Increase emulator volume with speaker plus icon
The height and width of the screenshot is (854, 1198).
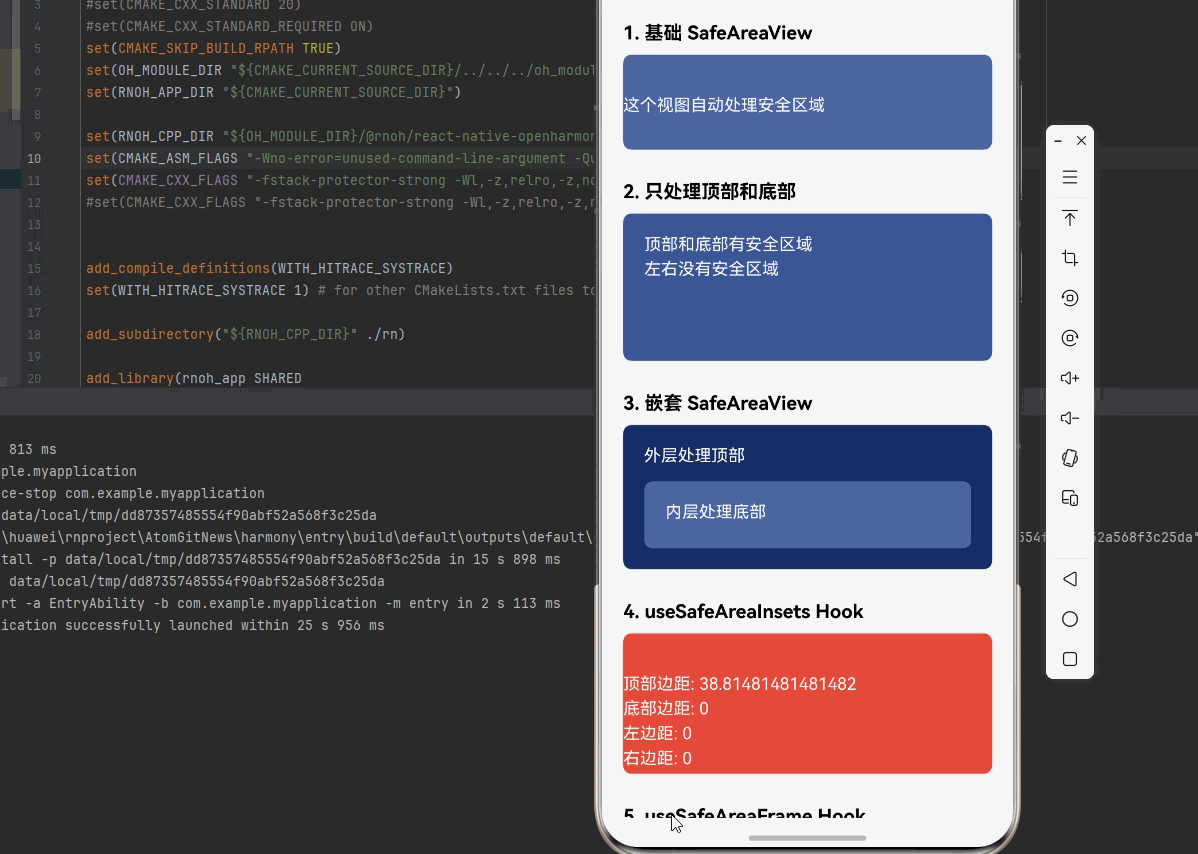pos(1070,378)
